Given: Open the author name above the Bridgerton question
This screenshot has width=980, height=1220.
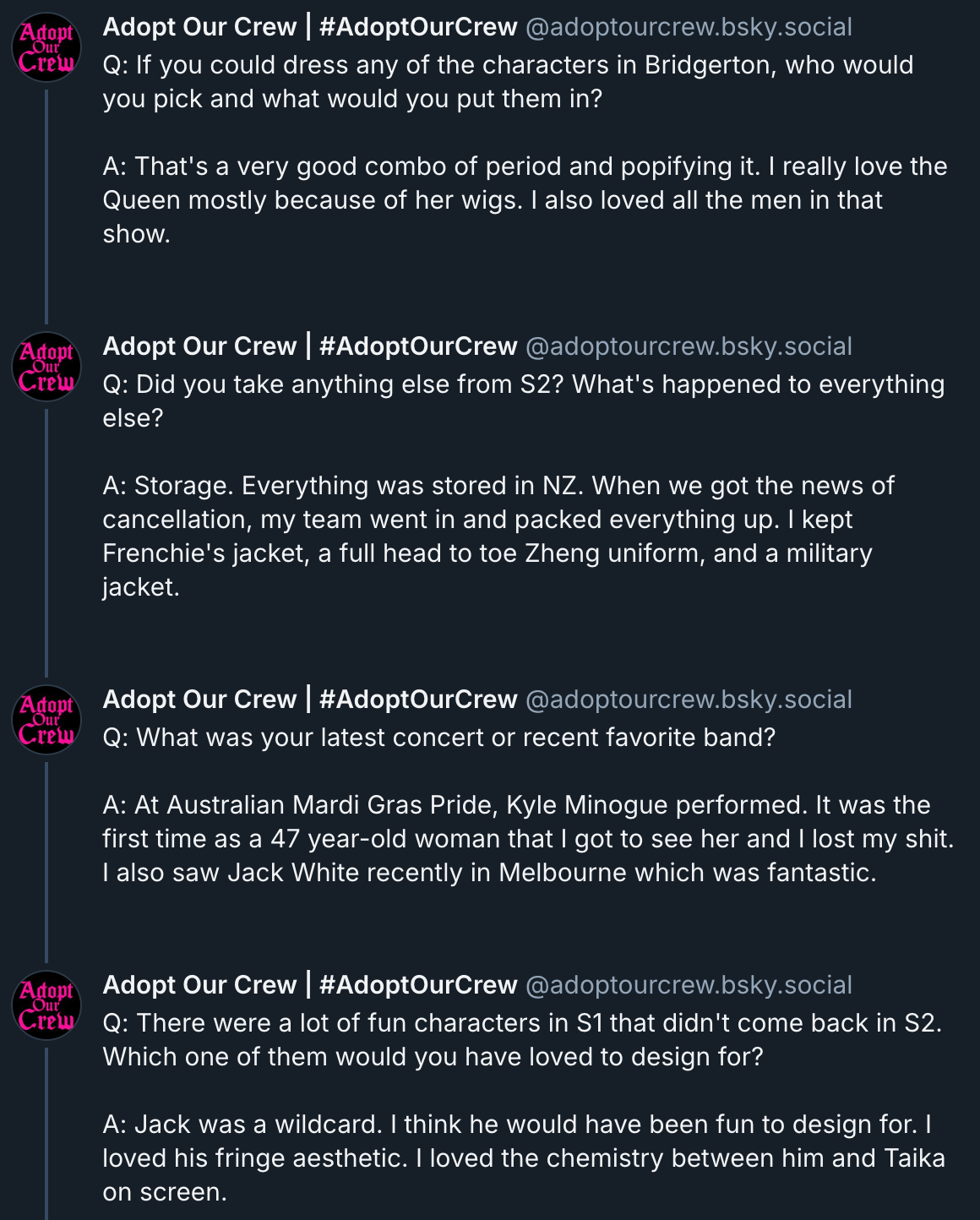Looking at the screenshot, I should tap(309, 27).
